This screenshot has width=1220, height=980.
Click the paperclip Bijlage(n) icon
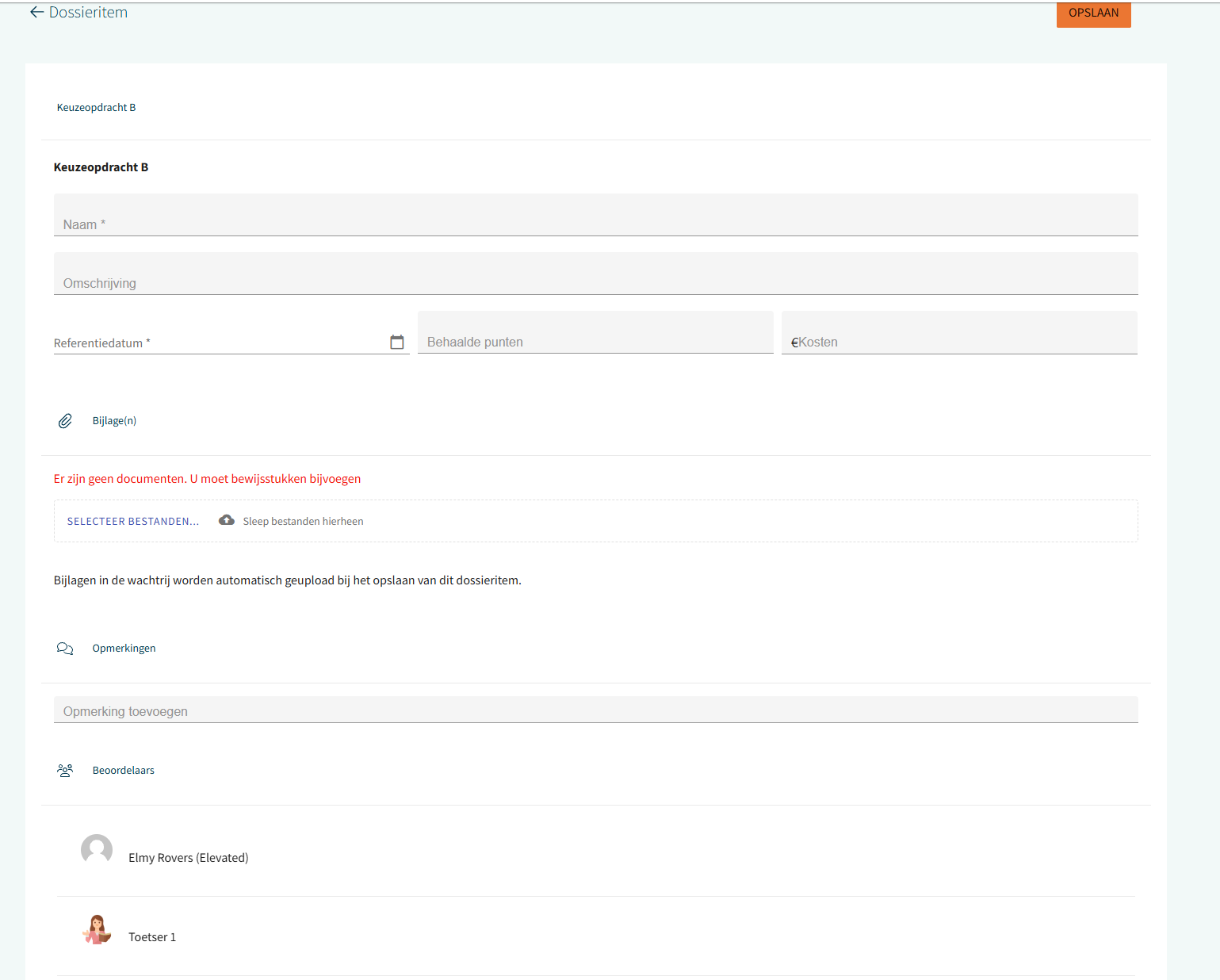click(x=65, y=421)
